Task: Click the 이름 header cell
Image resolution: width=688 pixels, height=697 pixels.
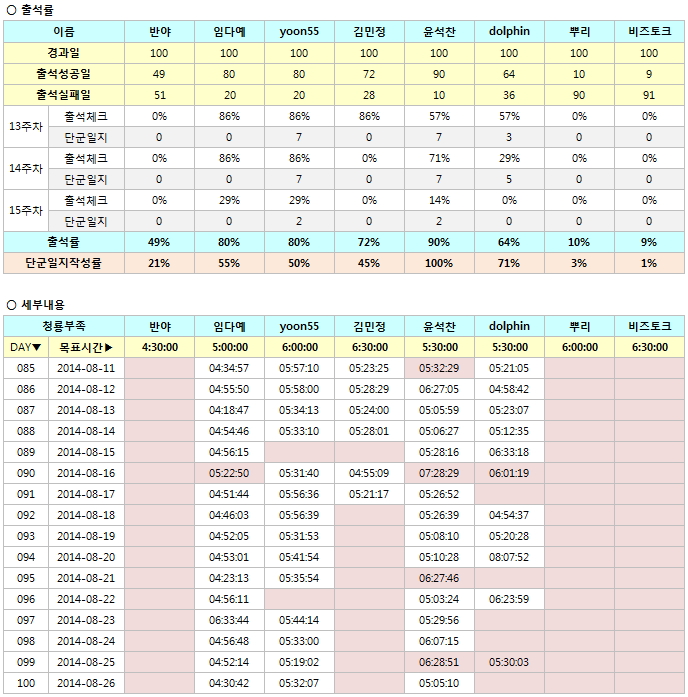Action: click(x=64, y=32)
